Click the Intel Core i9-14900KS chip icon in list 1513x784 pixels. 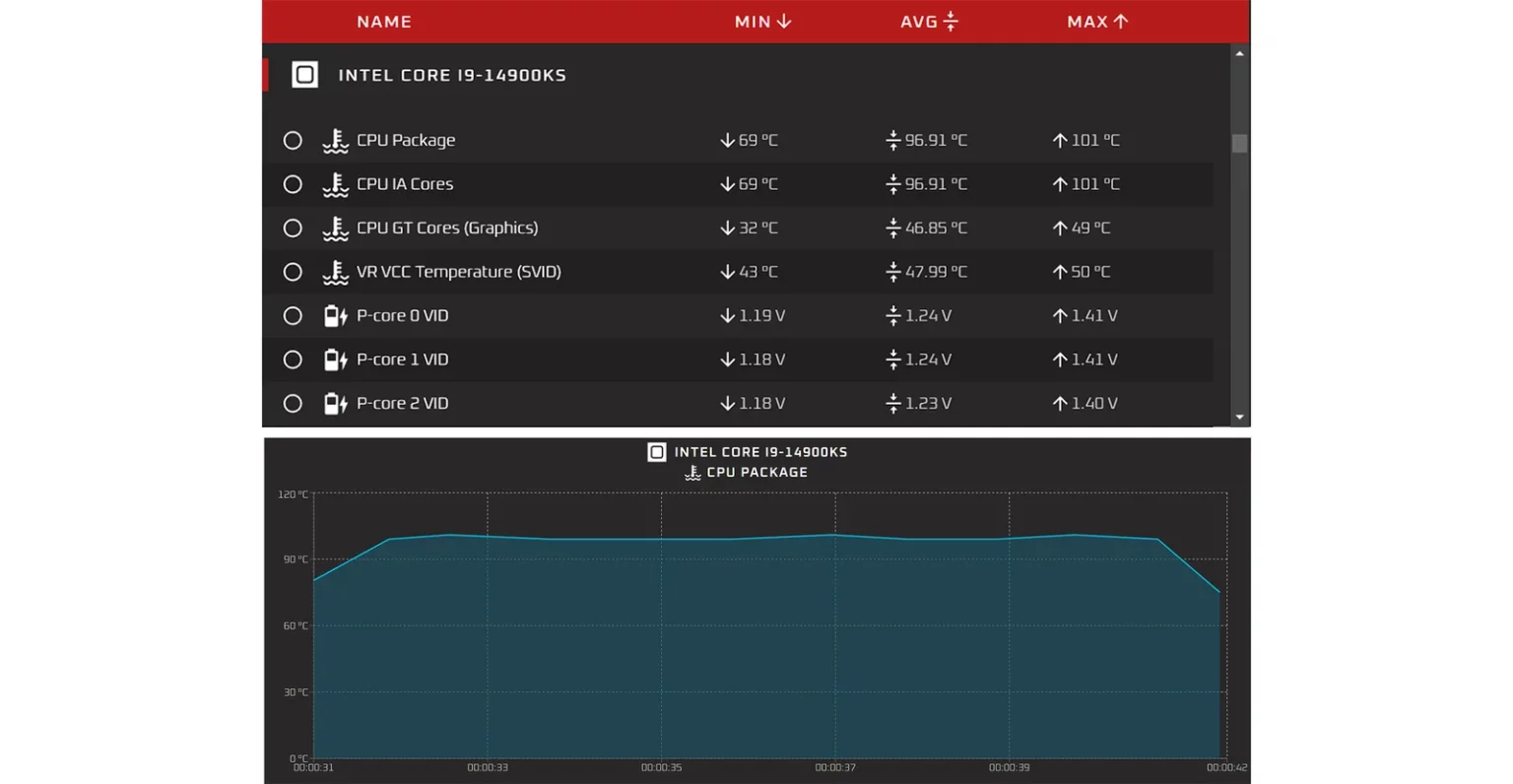pyautogui.click(x=305, y=75)
